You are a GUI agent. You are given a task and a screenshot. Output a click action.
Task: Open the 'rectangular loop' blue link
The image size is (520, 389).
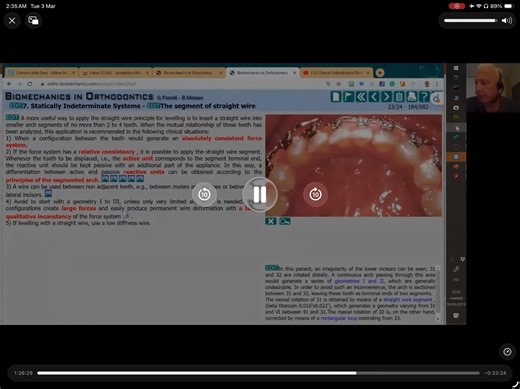point(339,318)
